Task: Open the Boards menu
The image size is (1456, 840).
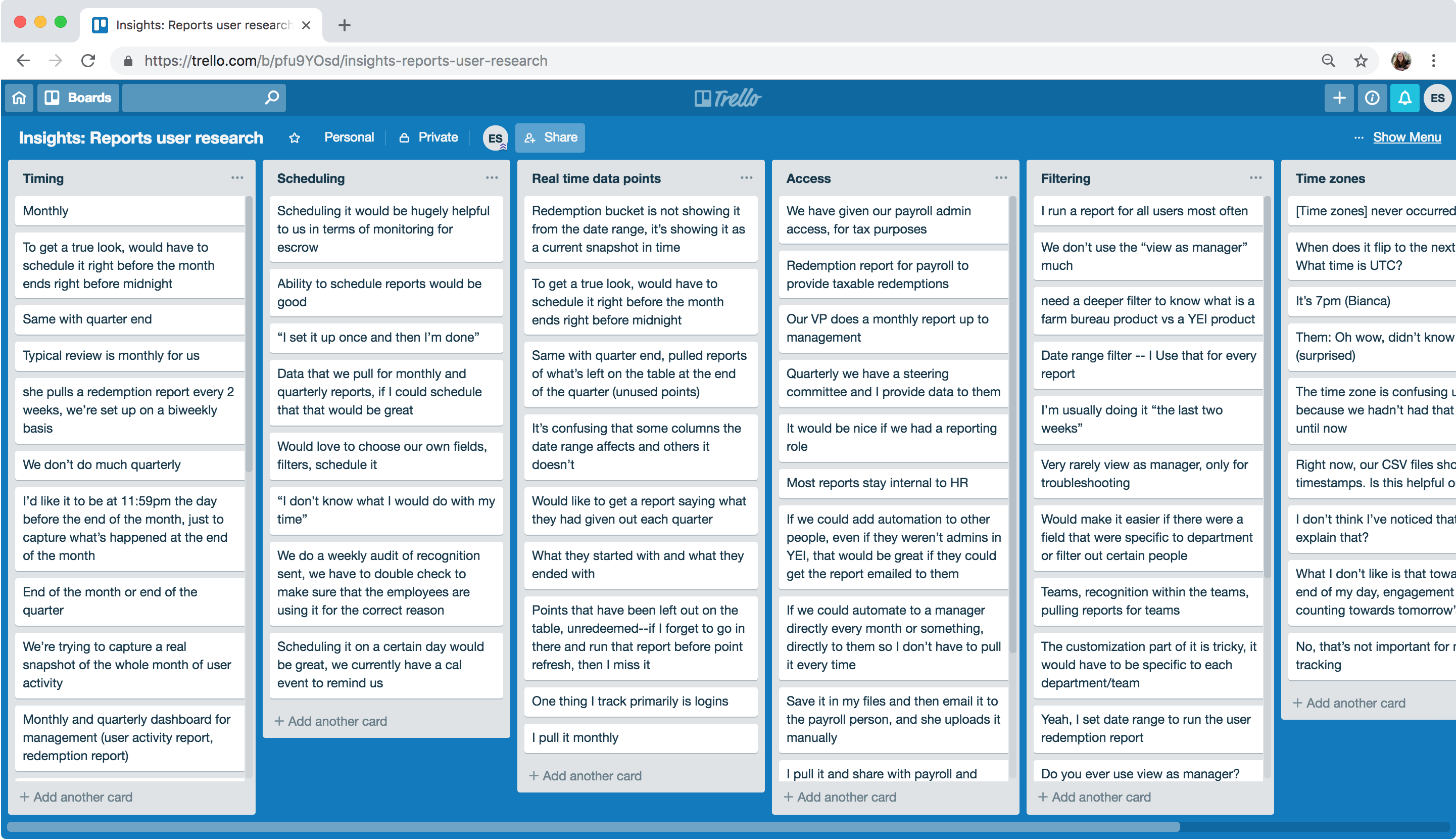Action: point(79,98)
